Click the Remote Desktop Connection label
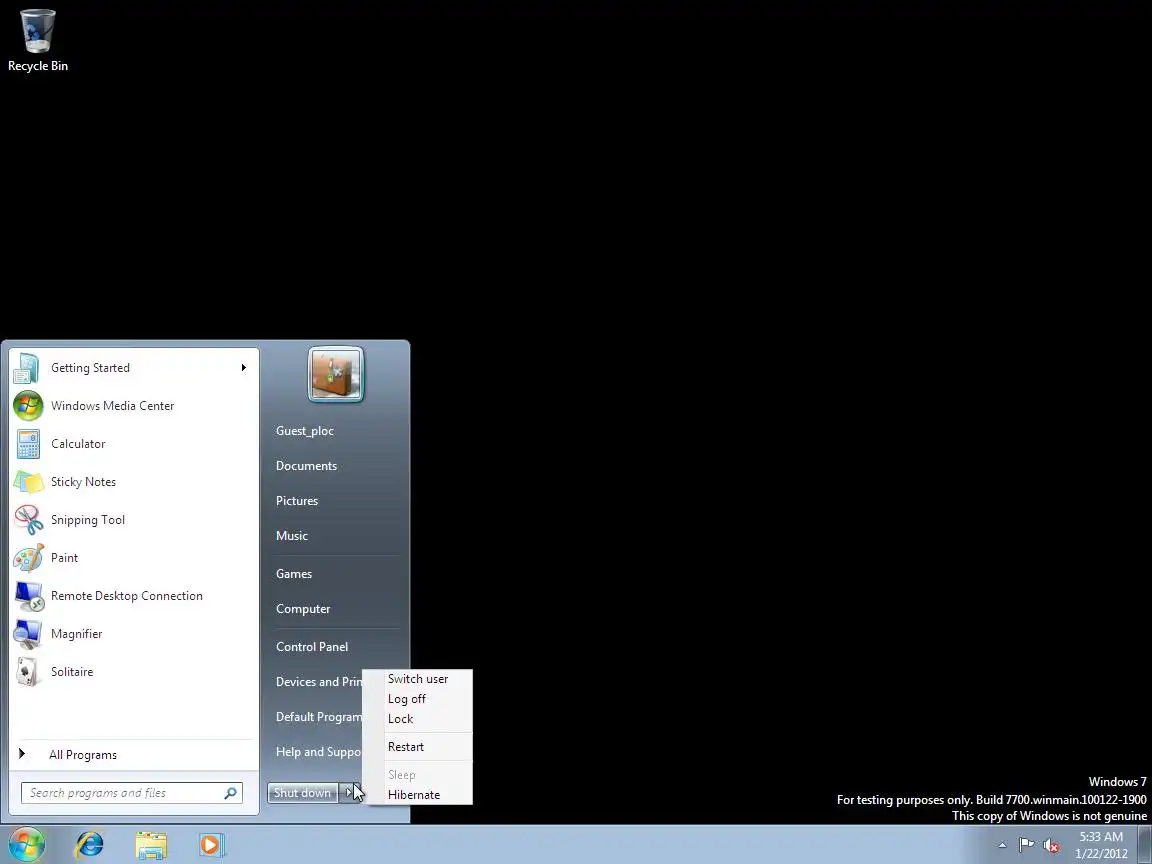This screenshot has height=864, width=1152. pos(126,596)
